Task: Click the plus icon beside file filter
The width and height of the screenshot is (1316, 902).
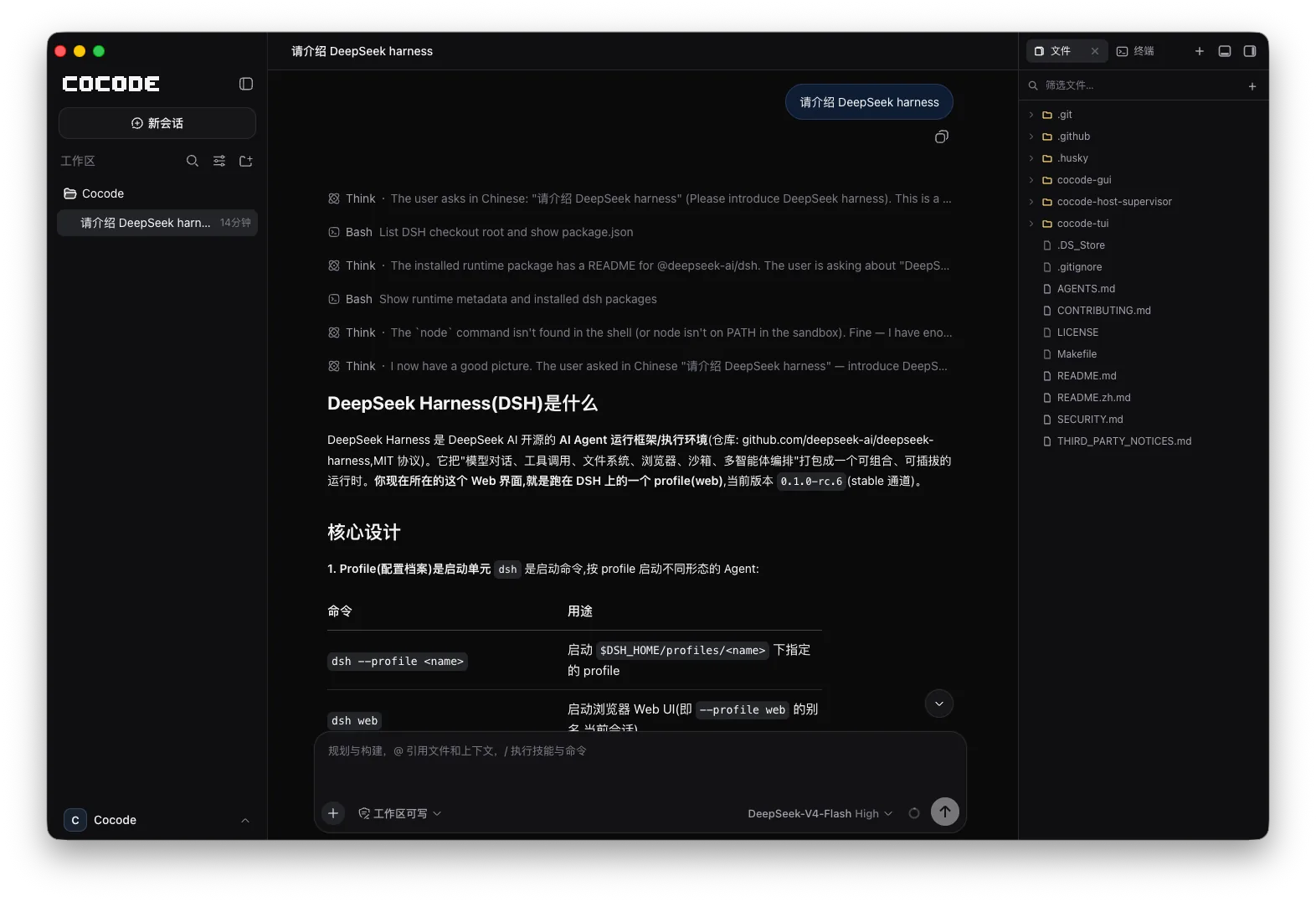Action: pyautogui.click(x=1252, y=86)
